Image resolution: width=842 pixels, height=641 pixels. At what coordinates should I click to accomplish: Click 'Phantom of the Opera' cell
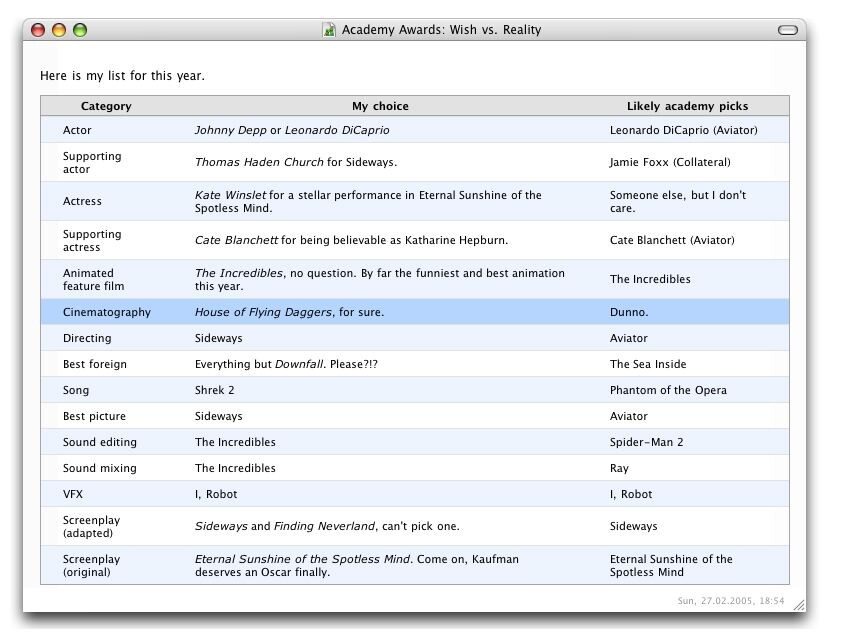[x=668, y=390]
